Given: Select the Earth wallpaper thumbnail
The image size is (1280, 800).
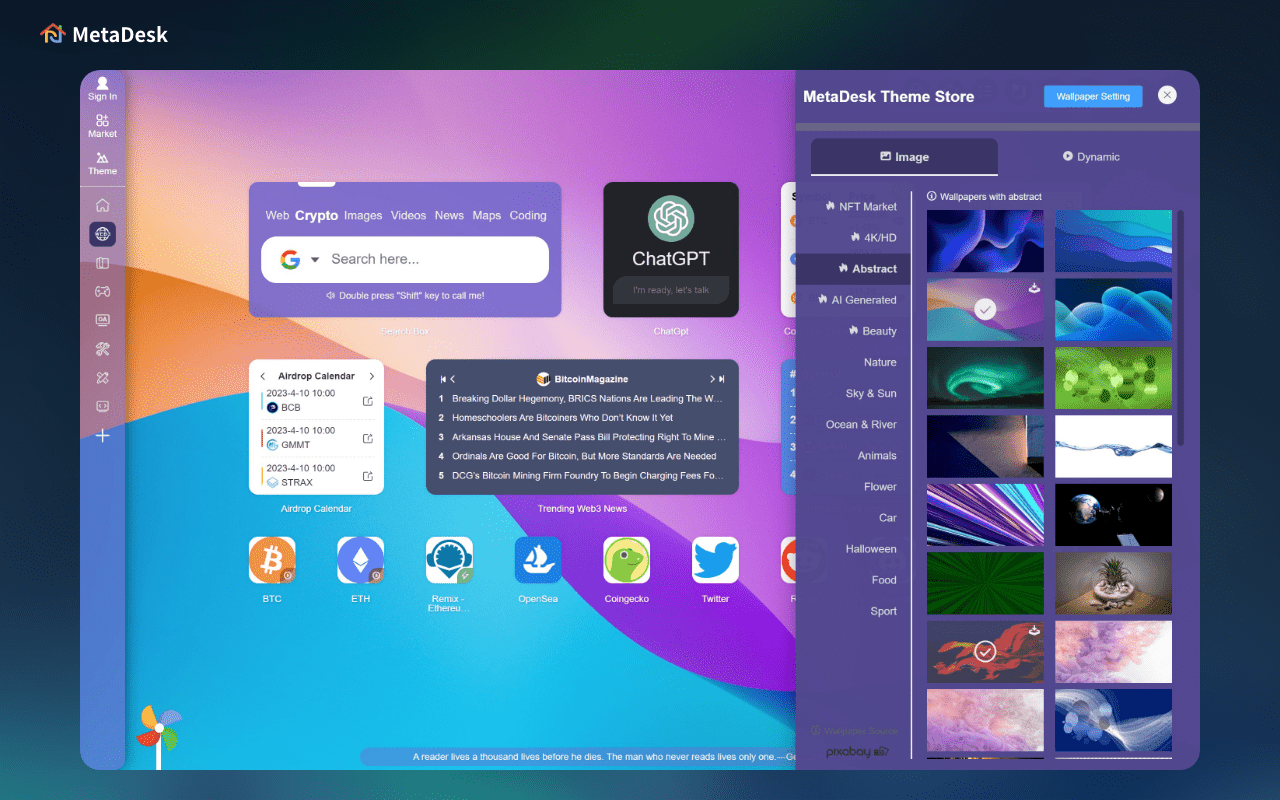Looking at the screenshot, I should click(1113, 515).
